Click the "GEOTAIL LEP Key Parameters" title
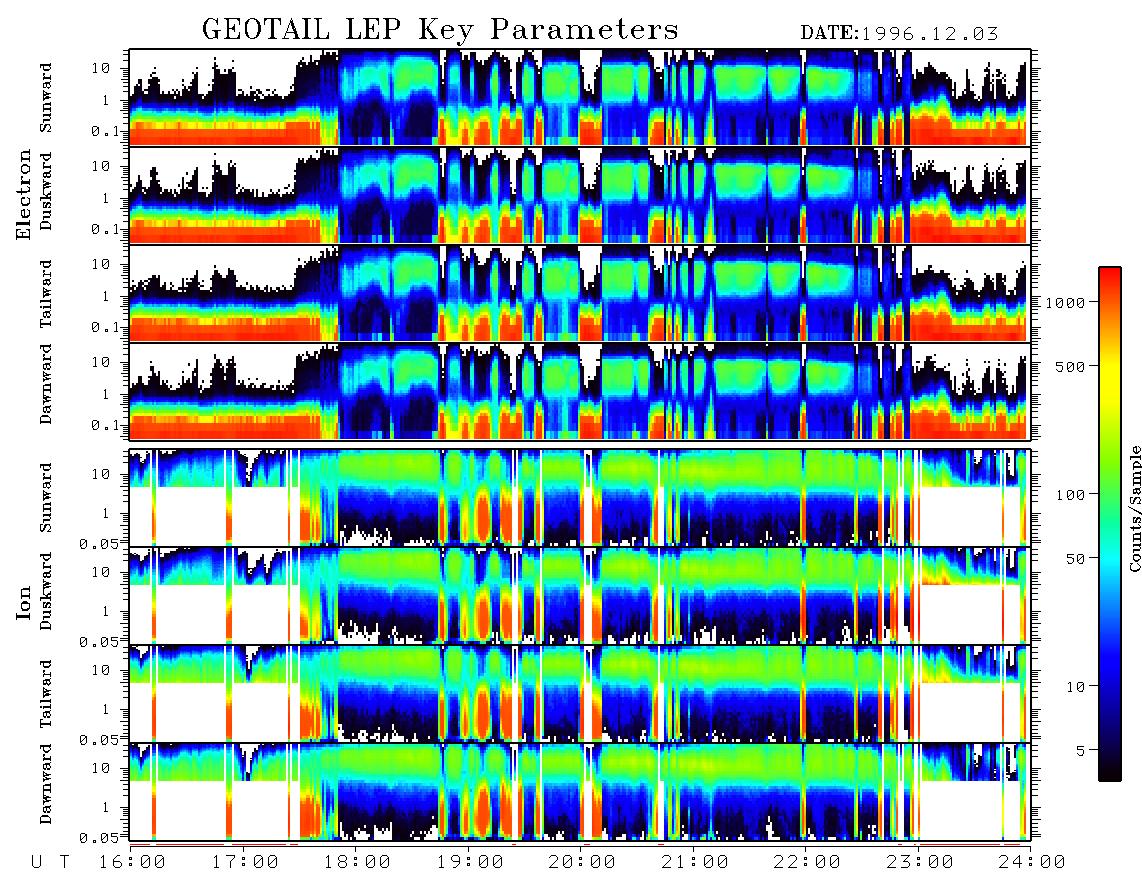The height and width of the screenshot is (880, 1142). 440,30
